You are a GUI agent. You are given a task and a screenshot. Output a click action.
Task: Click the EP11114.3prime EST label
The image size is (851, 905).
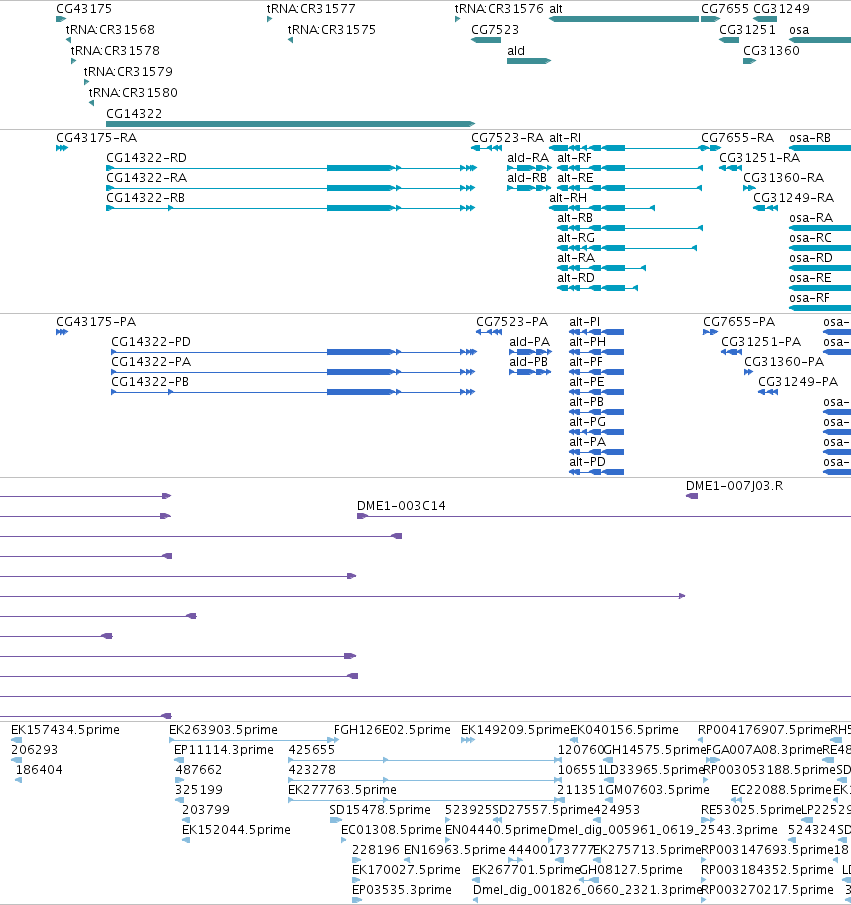click(224, 750)
